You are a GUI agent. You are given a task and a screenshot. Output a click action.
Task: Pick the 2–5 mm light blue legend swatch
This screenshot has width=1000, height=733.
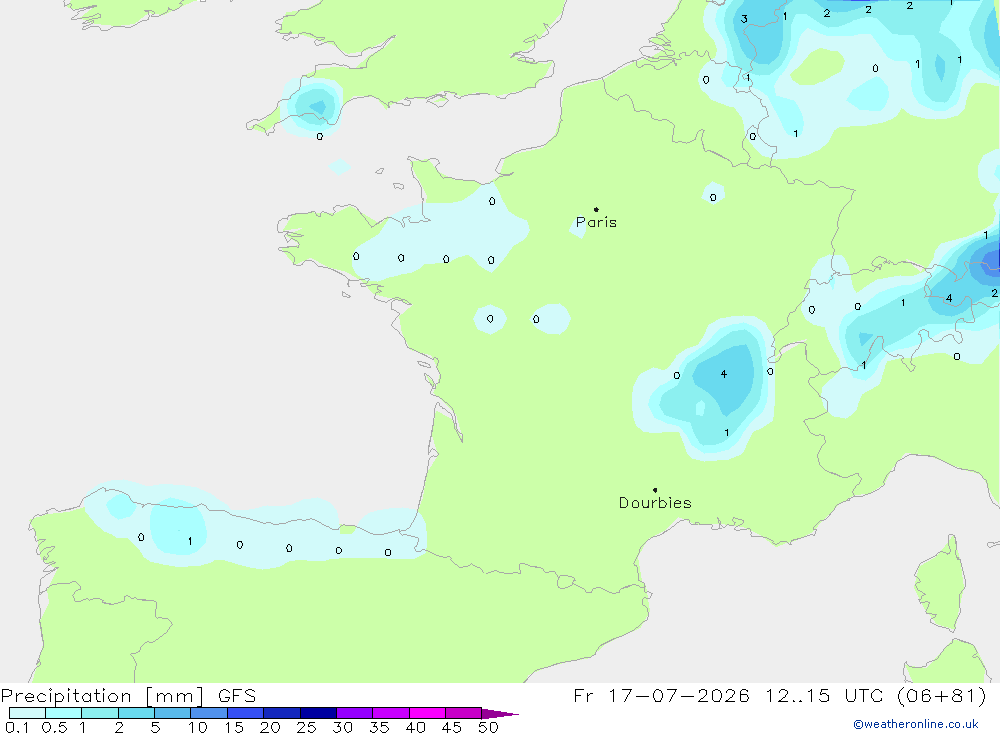pos(136,713)
